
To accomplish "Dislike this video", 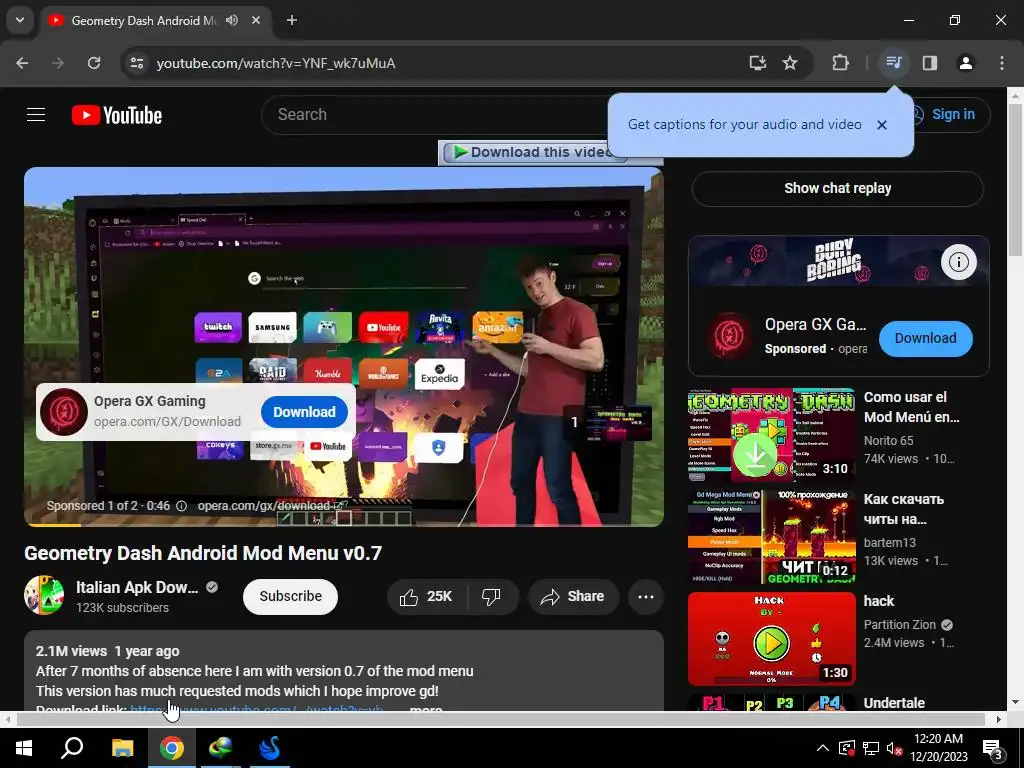I will coord(491,596).
